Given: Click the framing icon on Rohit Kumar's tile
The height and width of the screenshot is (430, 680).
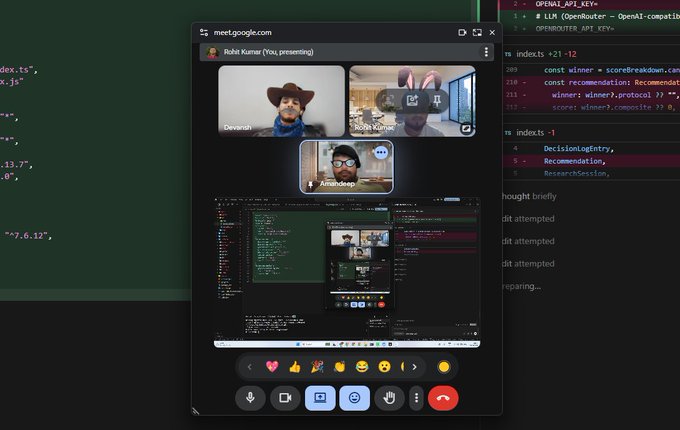Looking at the screenshot, I should [x=388, y=101].
